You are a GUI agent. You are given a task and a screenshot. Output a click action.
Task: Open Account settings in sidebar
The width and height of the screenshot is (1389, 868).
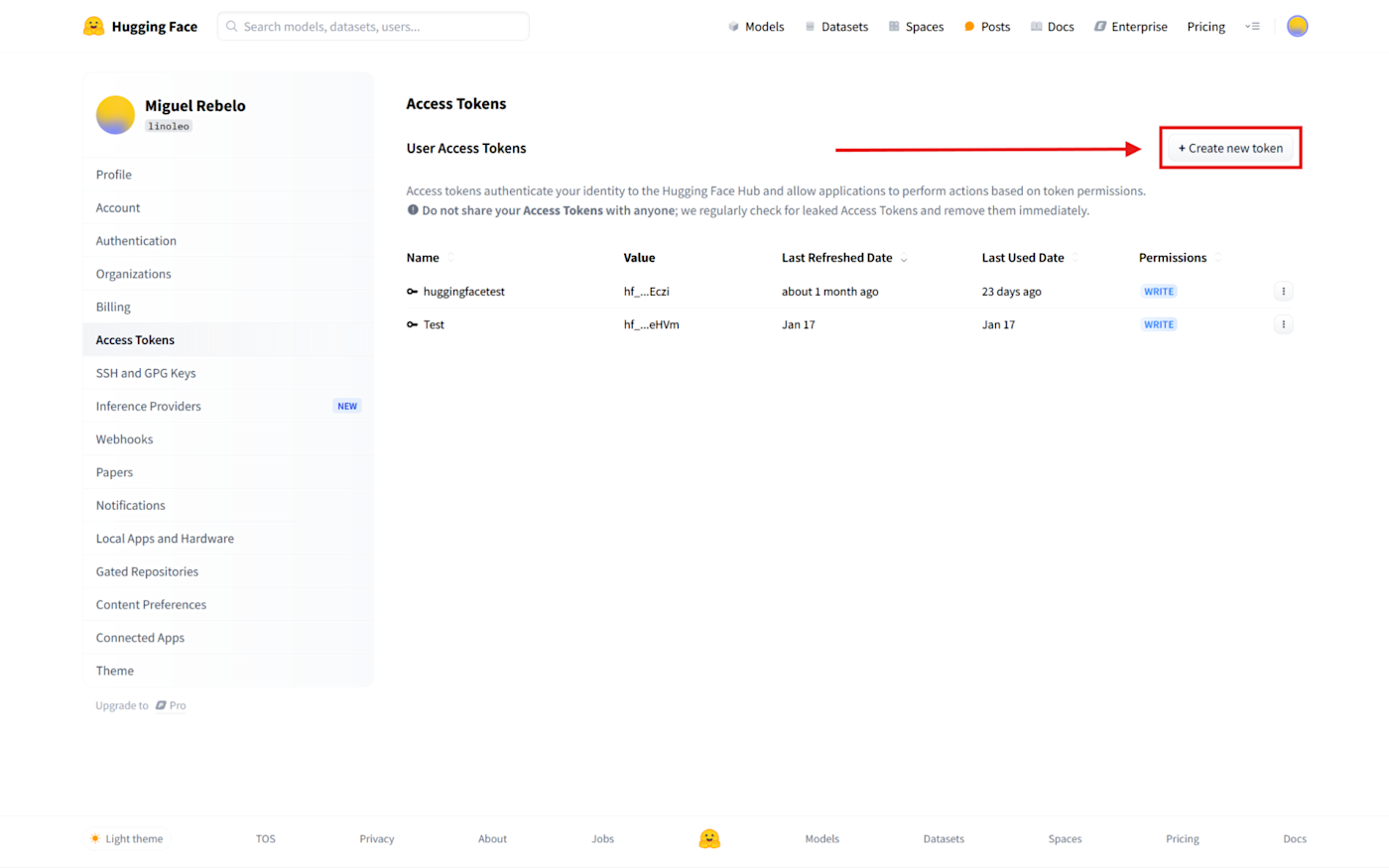[x=228, y=207]
